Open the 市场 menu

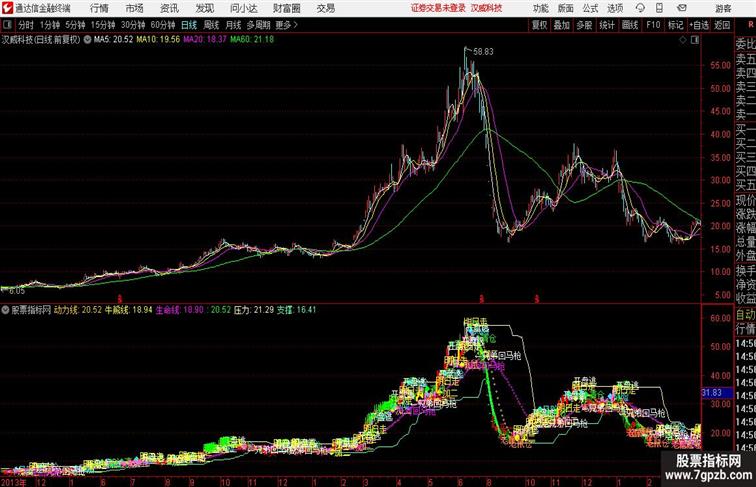point(135,8)
